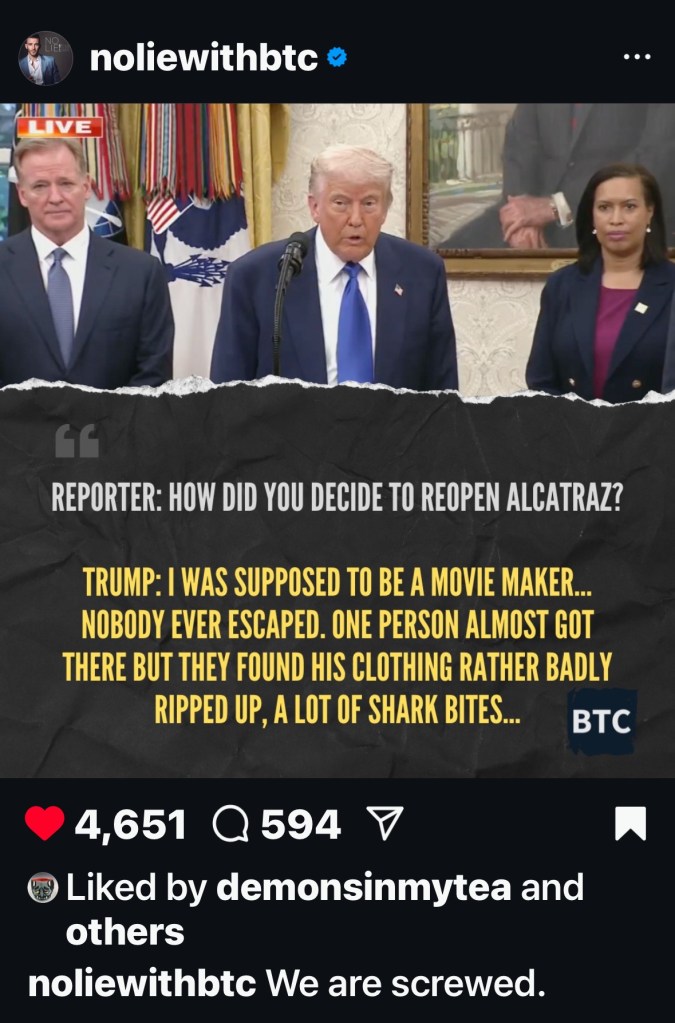675x1023 pixels.
Task: Tap the reporter question text
Action: click(337, 499)
